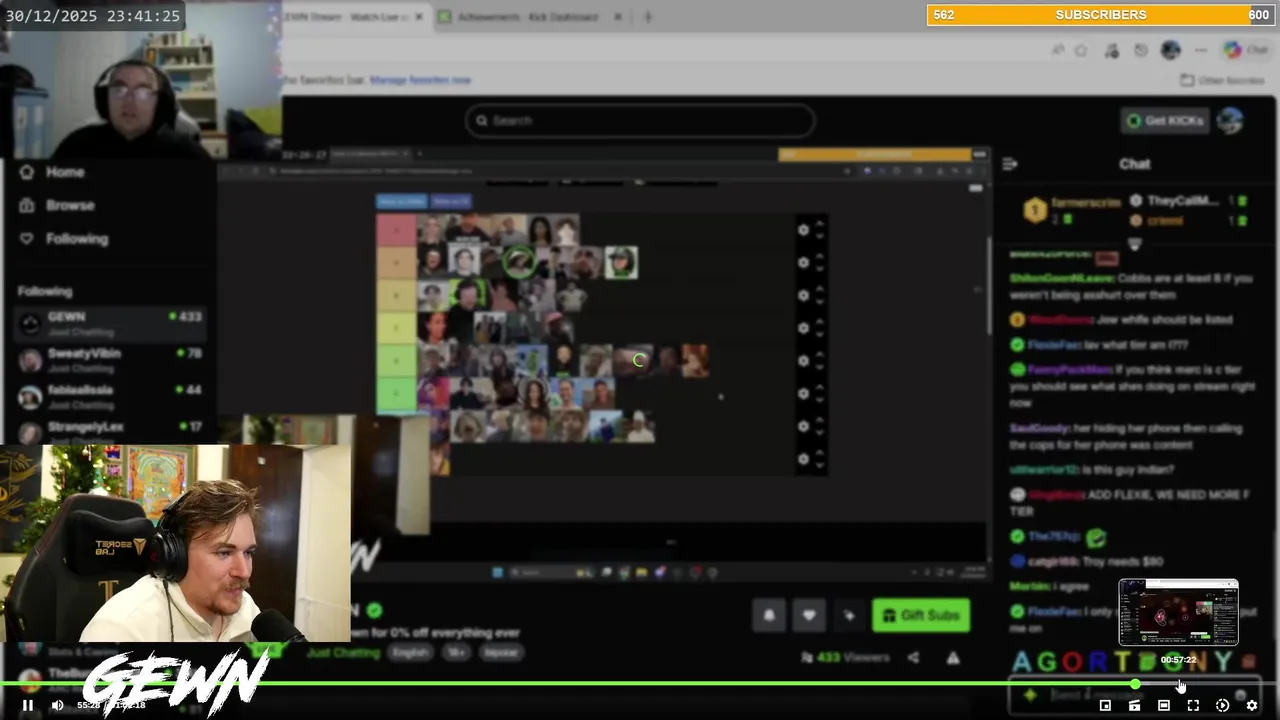Image resolution: width=1280 pixels, height=720 pixels.
Task: Expand the chat top gifters chevron
Action: point(1135,244)
